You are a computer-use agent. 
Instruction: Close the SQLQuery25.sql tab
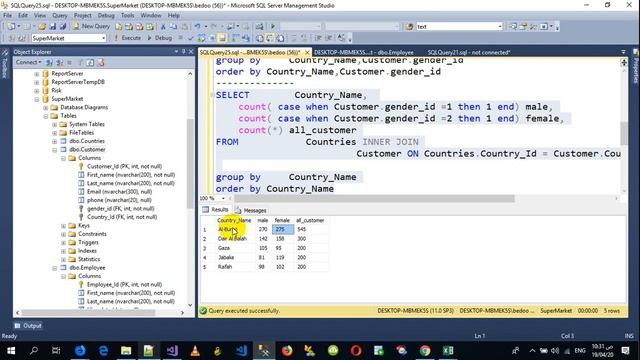pos(307,52)
